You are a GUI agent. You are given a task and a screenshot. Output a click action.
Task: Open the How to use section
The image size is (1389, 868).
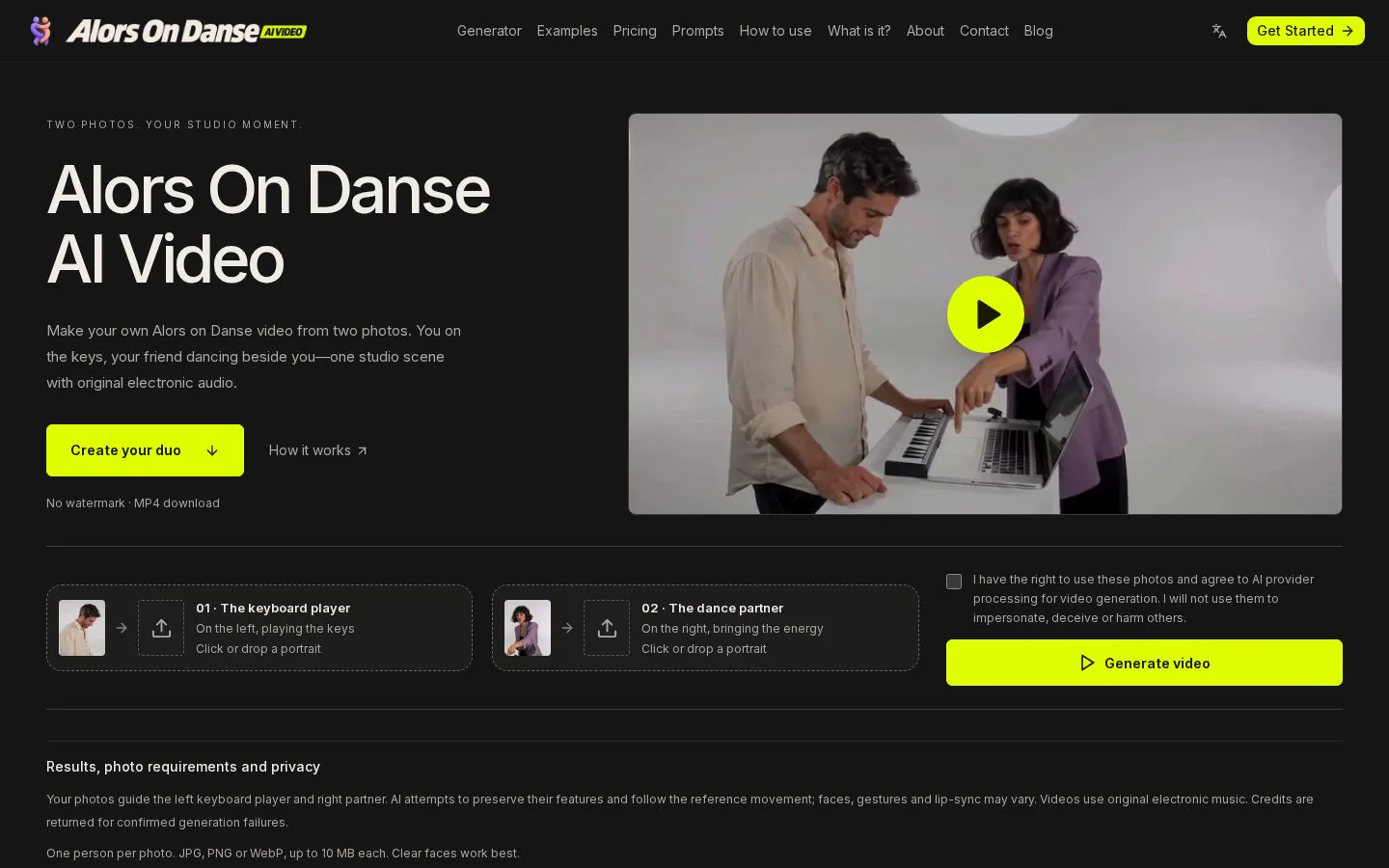776,31
